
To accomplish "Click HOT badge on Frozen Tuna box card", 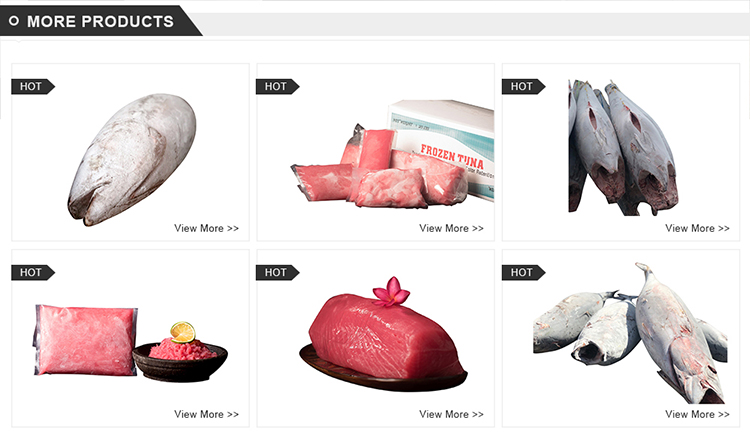I will click(x=278, y=87).
